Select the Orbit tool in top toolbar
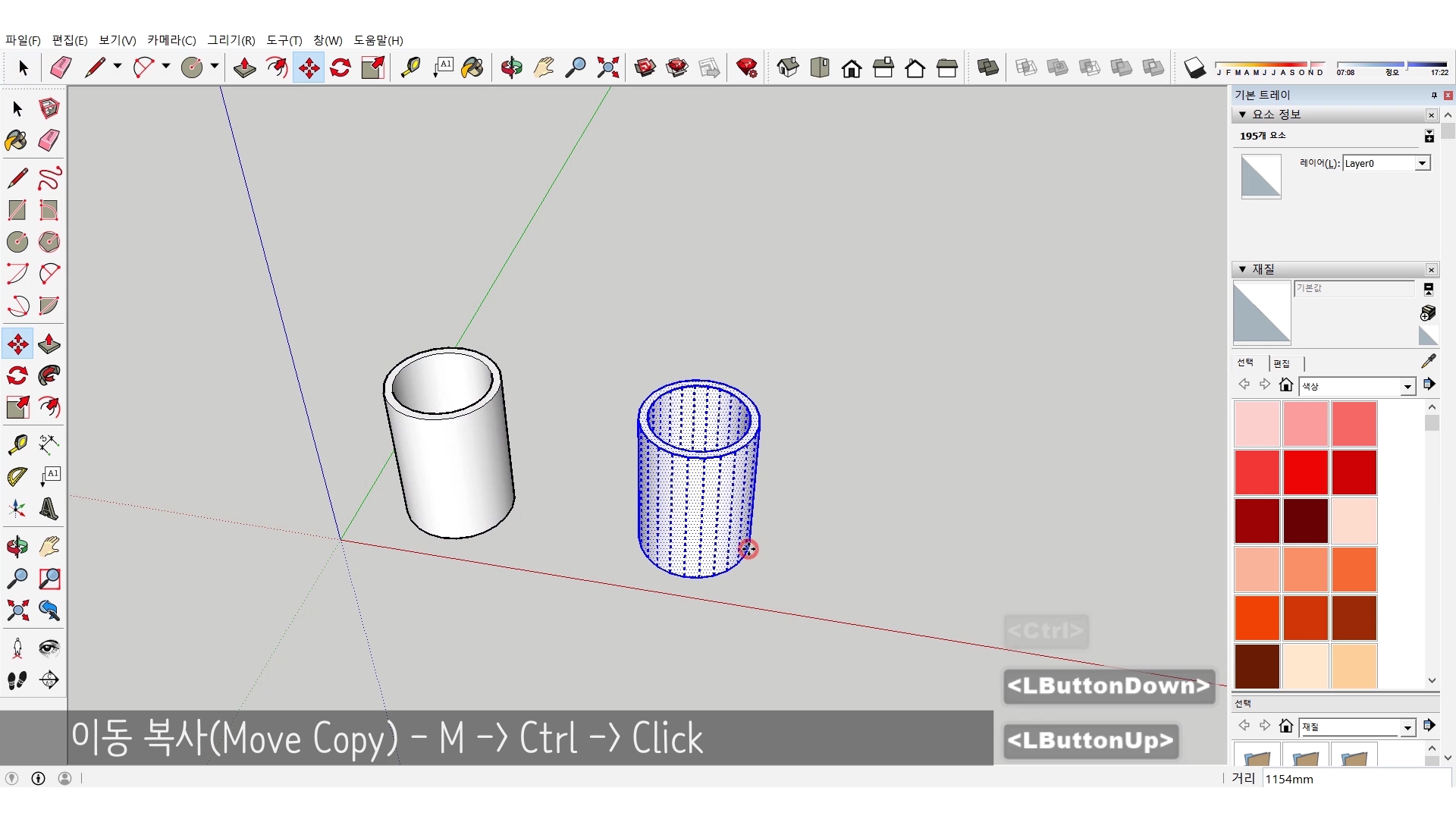The width and height of the screenshot is (1456, 819). click(511, 67)
